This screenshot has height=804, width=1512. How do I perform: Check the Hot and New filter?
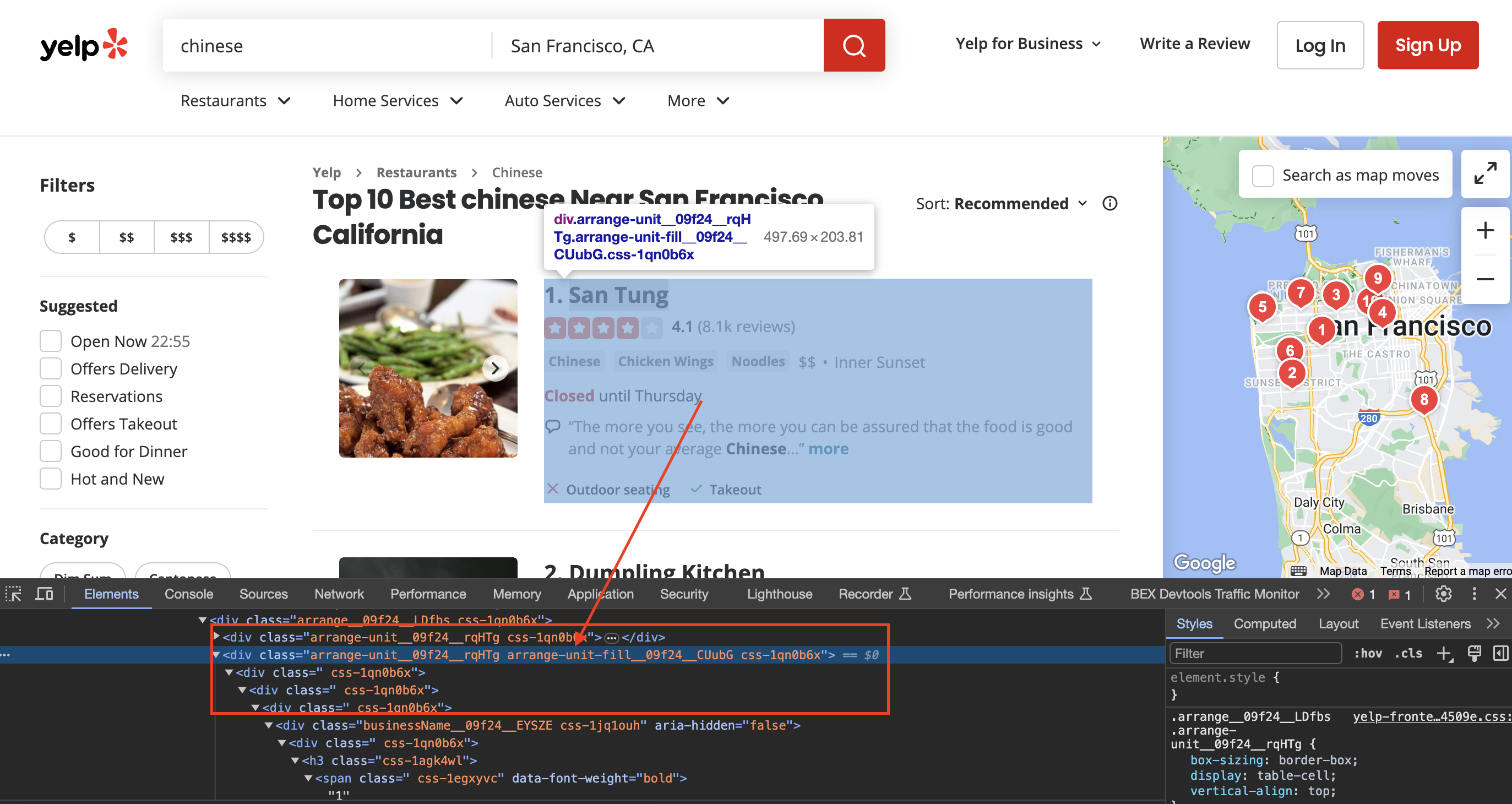(x=51, y=479)
